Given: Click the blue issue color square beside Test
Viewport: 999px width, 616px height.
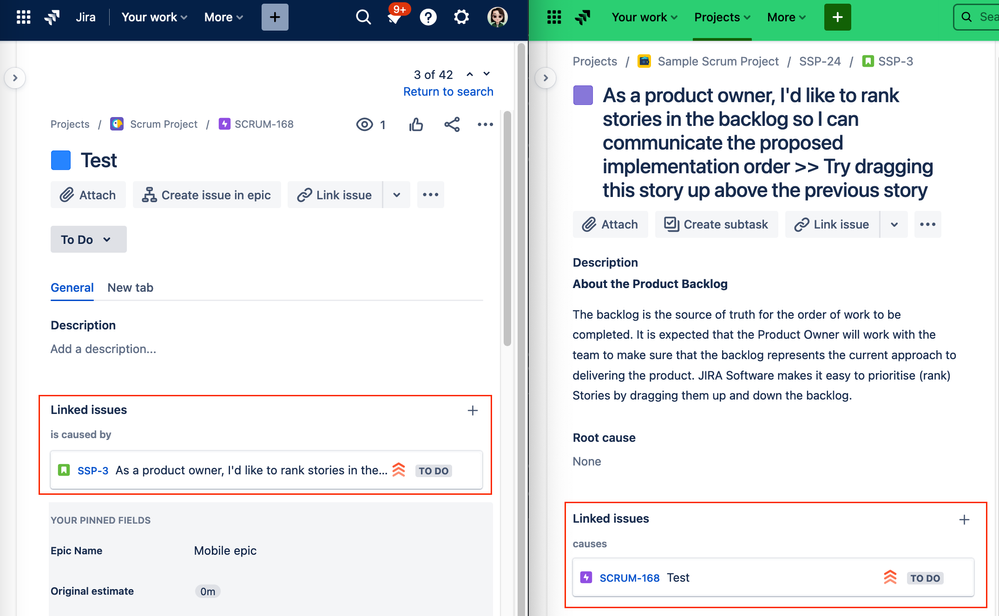Looking at the screenshot, I should (61, 161).
